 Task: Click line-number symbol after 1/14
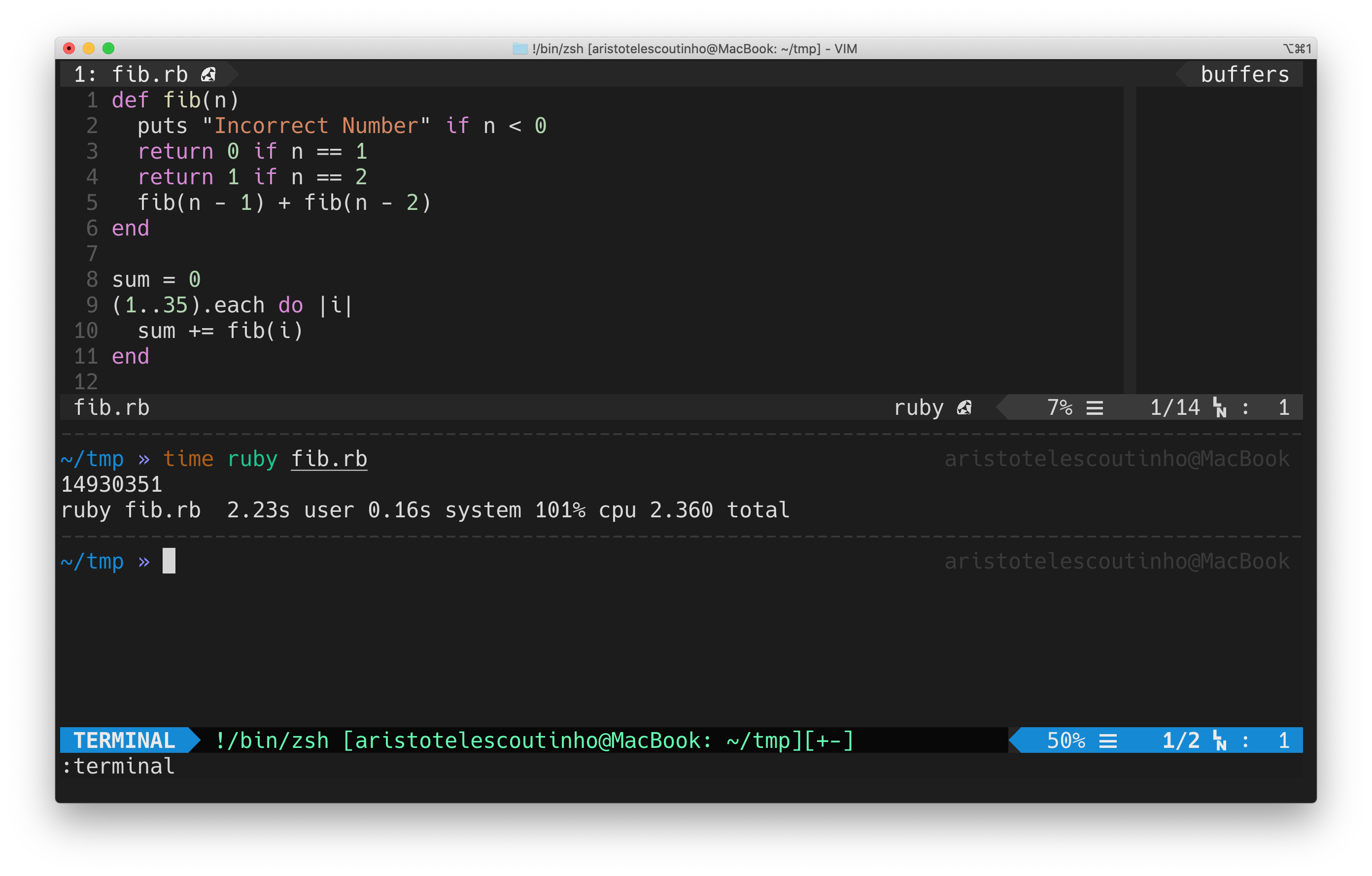pos(1220,408)
